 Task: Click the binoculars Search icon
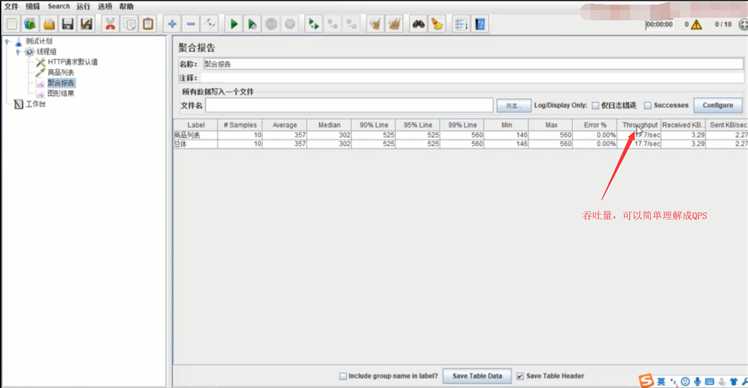418,24
